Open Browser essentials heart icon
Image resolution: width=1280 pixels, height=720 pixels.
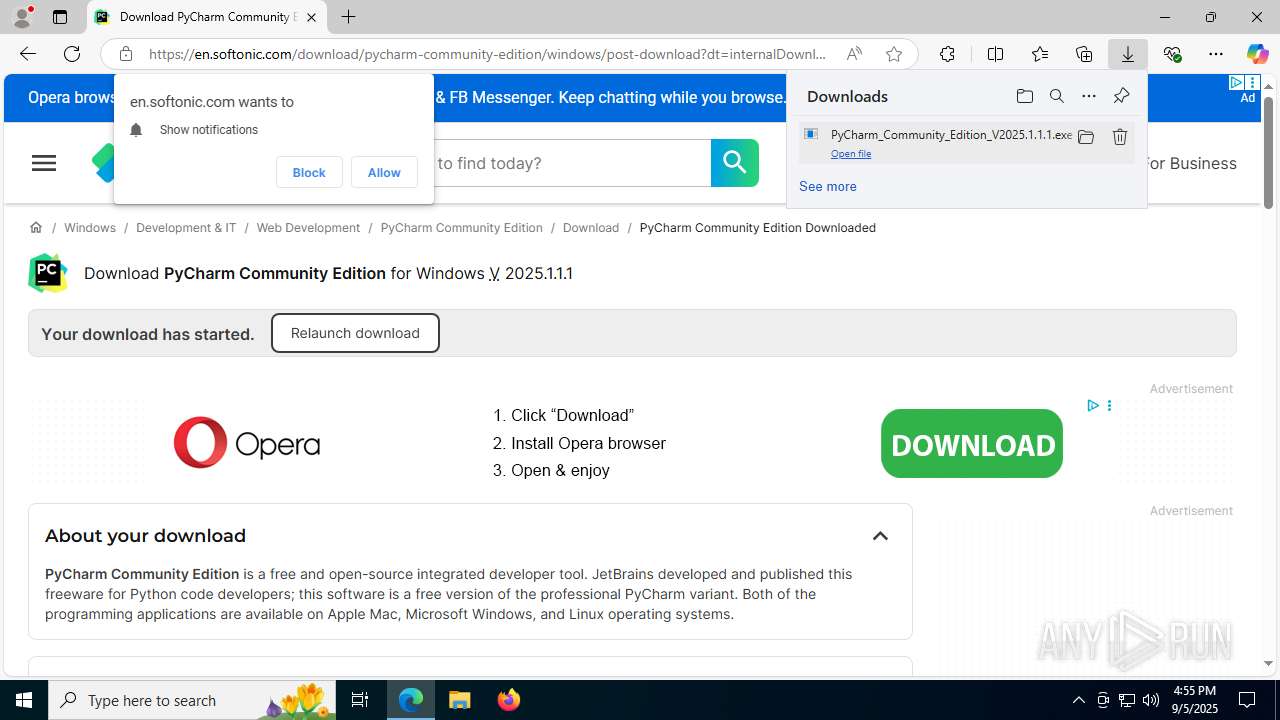(x=1172, y=54)
